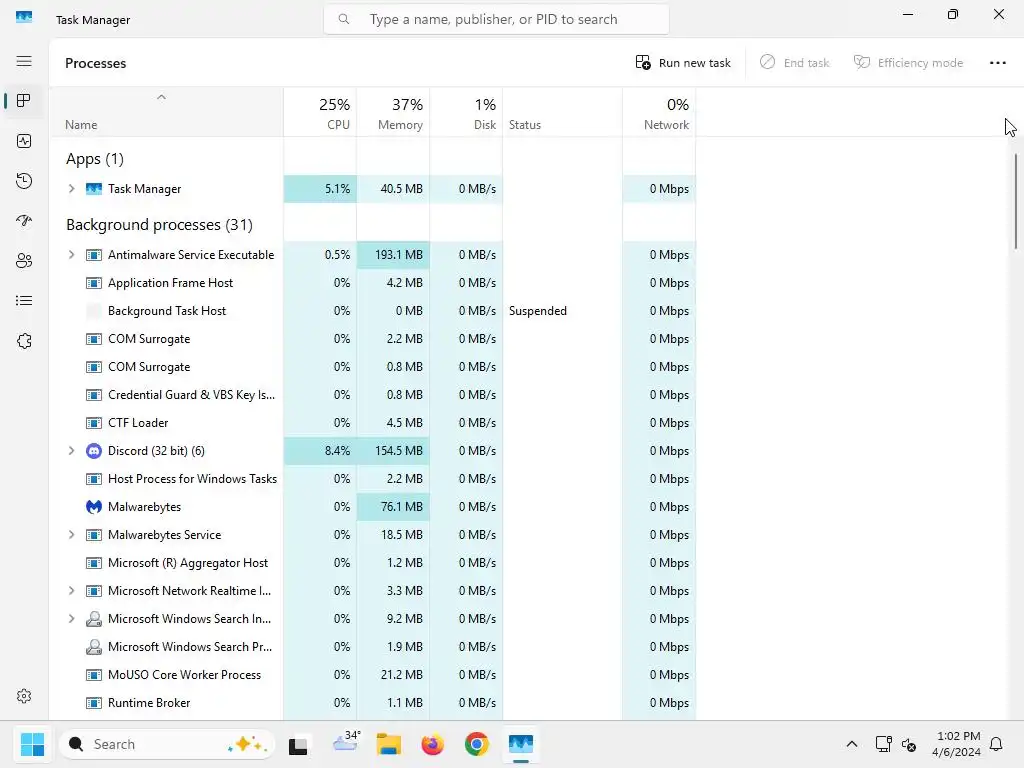
Task: Select the Processes page icon in sidebar
Action: [x=24, y=101]
